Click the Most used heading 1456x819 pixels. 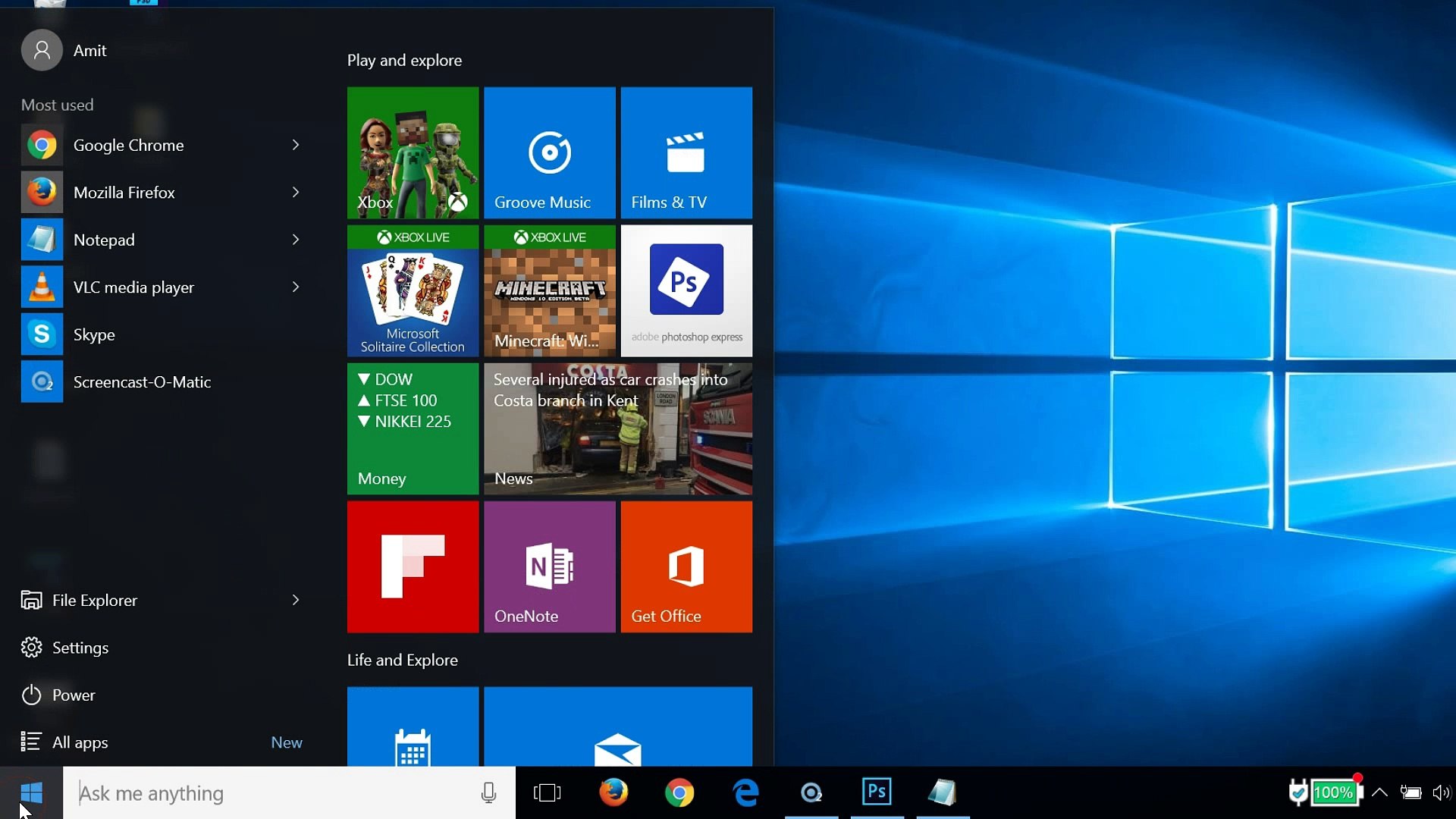[x=58, y=105]
